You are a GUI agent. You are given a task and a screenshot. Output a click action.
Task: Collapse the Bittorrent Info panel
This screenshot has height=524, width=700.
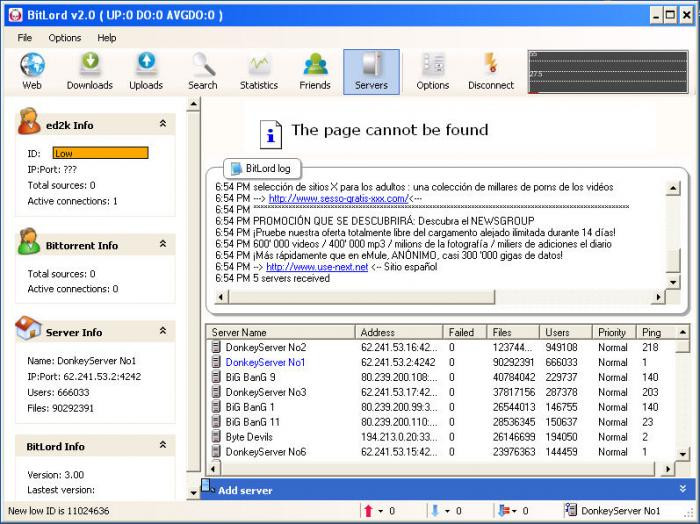pyautogui.click(x=163, y=244)
